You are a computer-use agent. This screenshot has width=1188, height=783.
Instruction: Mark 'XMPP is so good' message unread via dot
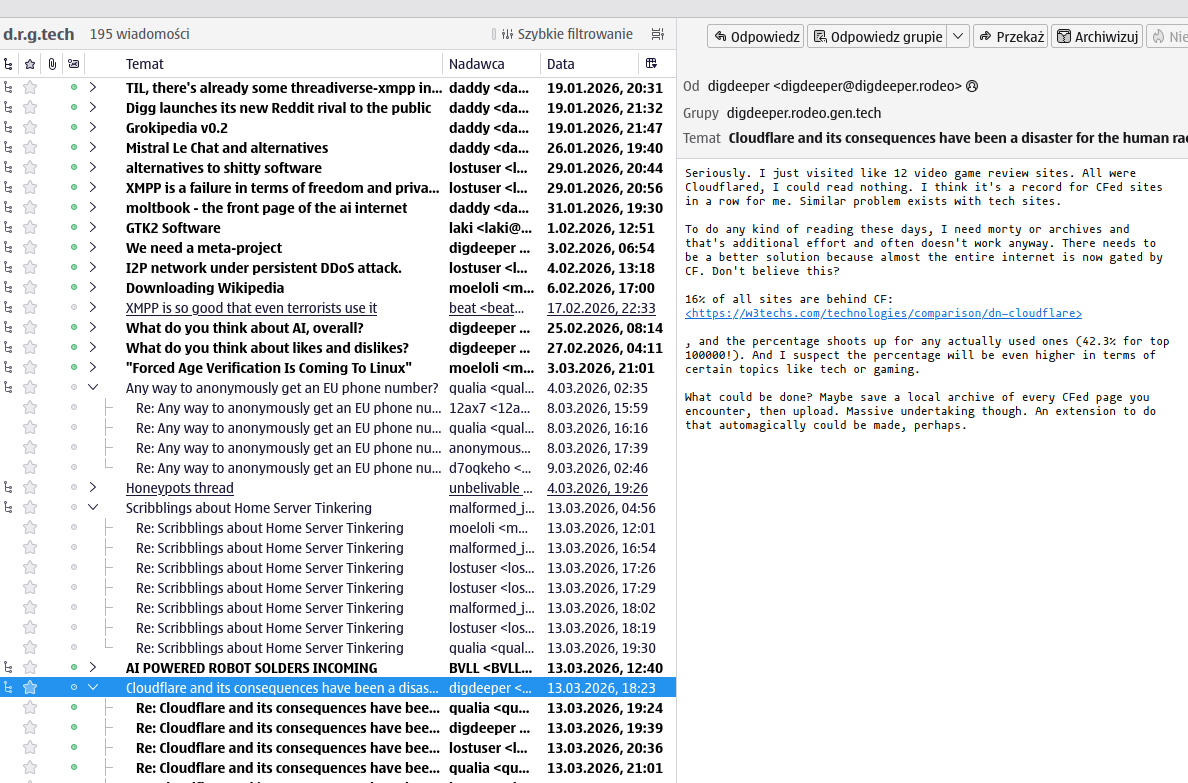point(73,308)
